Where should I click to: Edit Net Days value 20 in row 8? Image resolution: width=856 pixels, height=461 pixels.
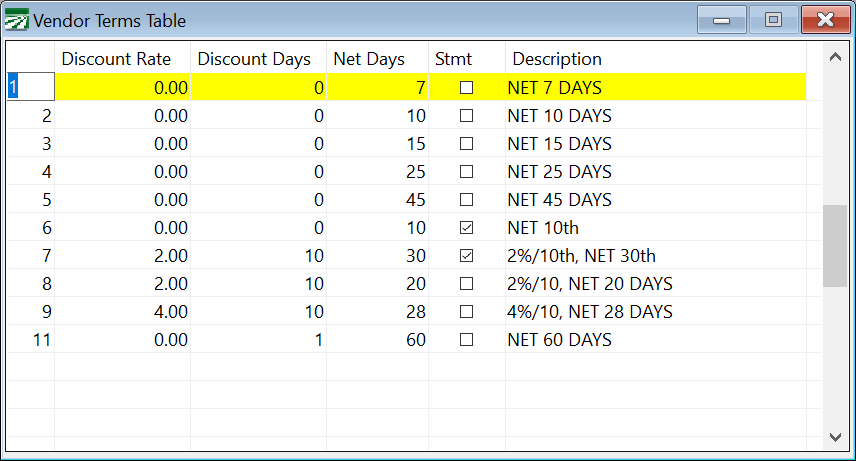pyautogui.click(x=377, y=283)
